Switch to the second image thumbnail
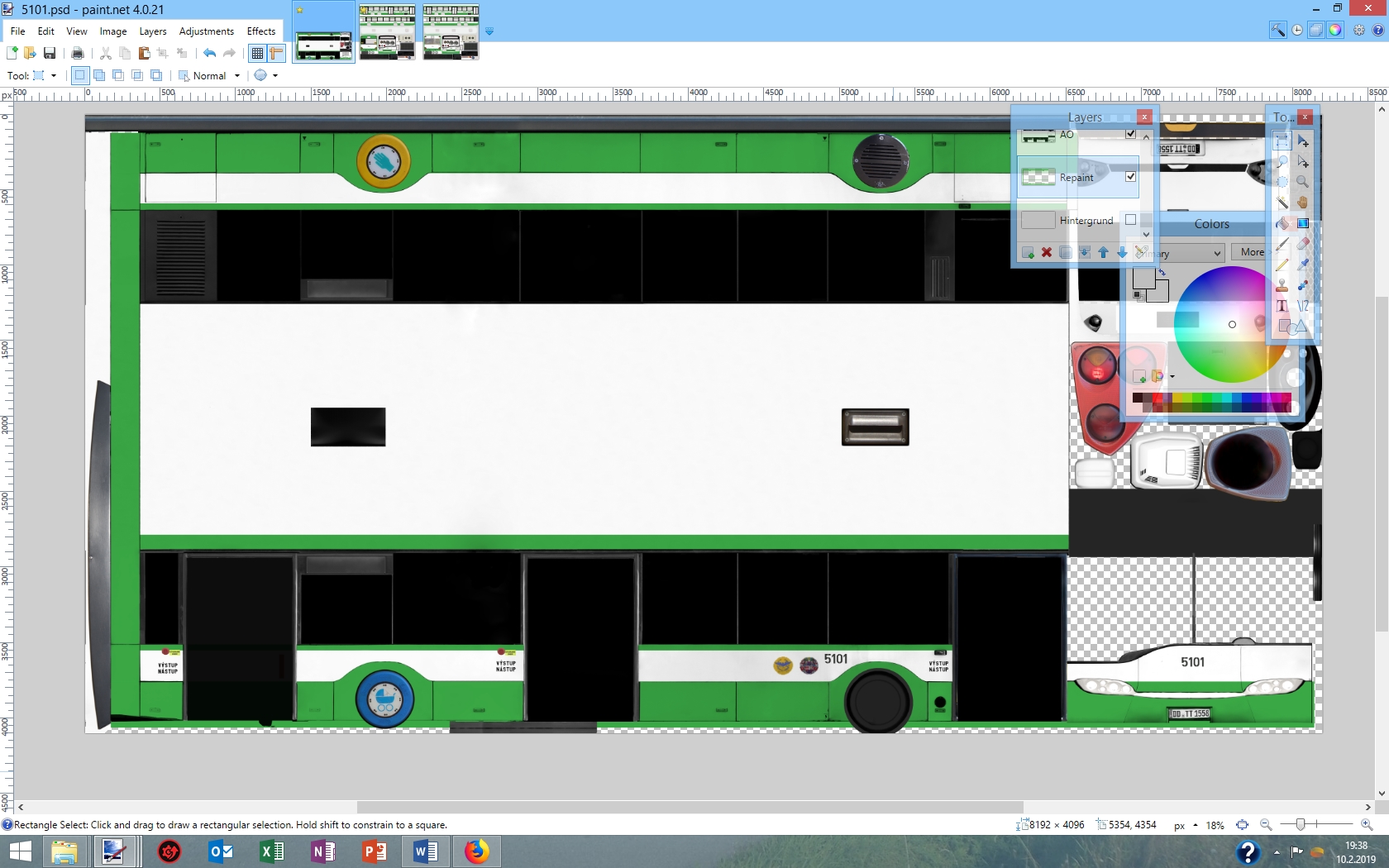Screen dimensions: 1389x868 [387, 32]
